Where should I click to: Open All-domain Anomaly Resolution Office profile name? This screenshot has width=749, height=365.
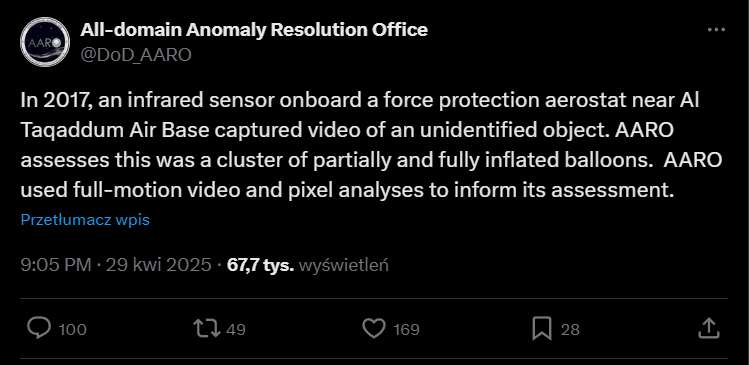click(254, 30)
